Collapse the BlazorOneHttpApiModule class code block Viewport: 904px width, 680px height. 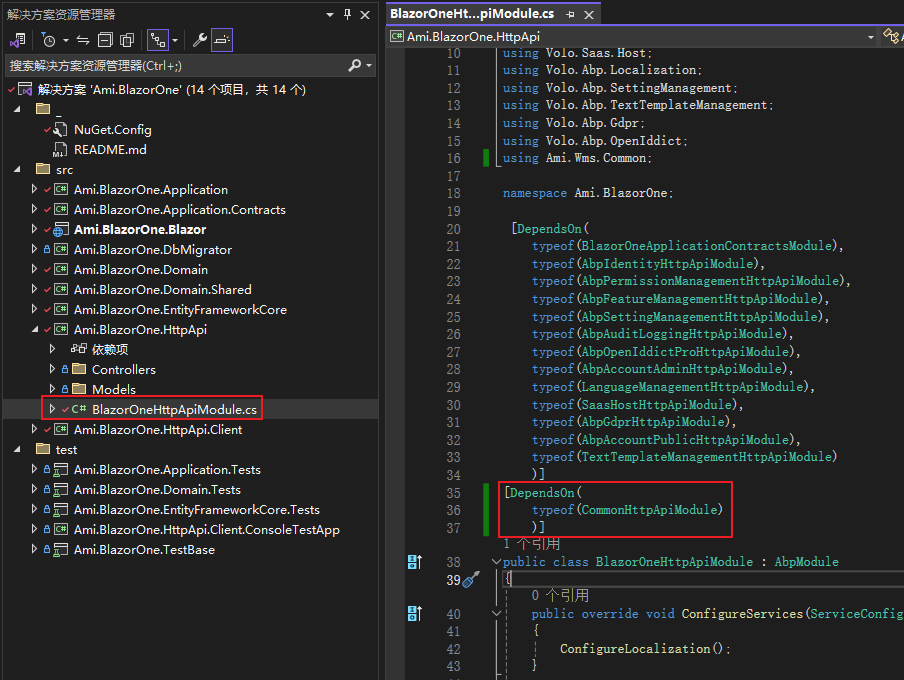coord(496,561)
